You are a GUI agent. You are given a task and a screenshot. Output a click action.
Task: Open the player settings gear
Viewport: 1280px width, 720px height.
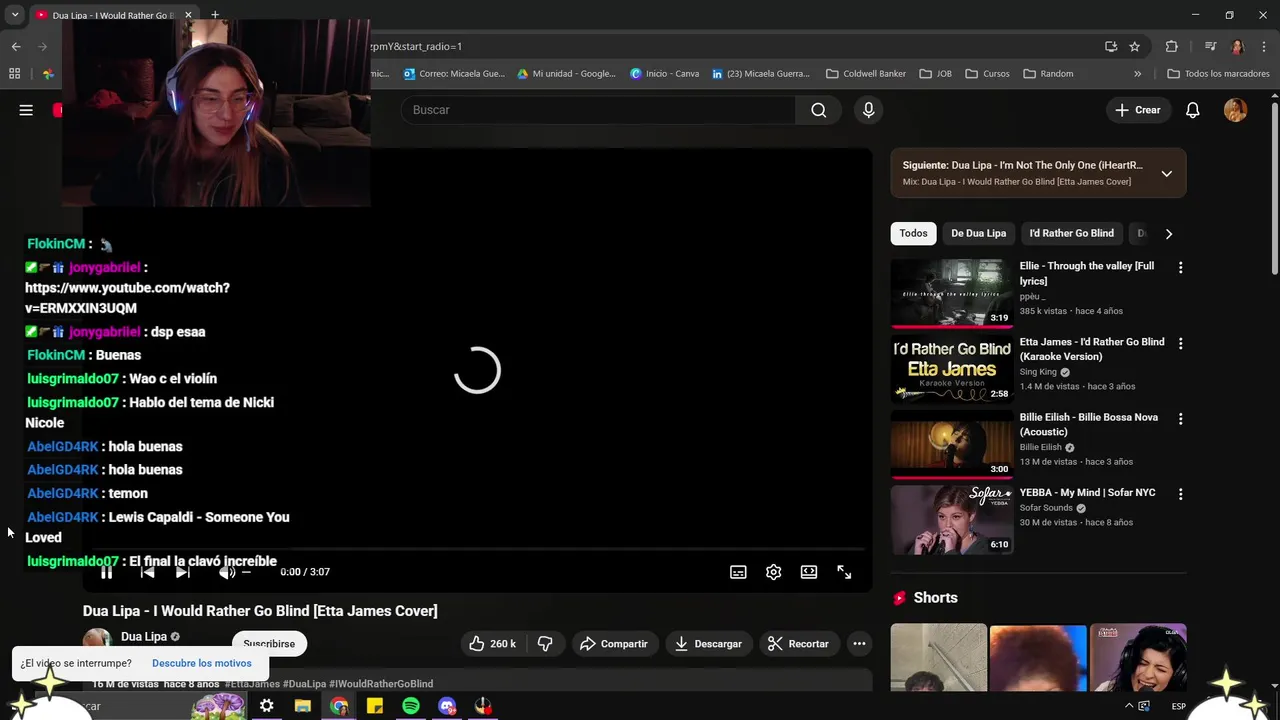click(x=773, y=572)
